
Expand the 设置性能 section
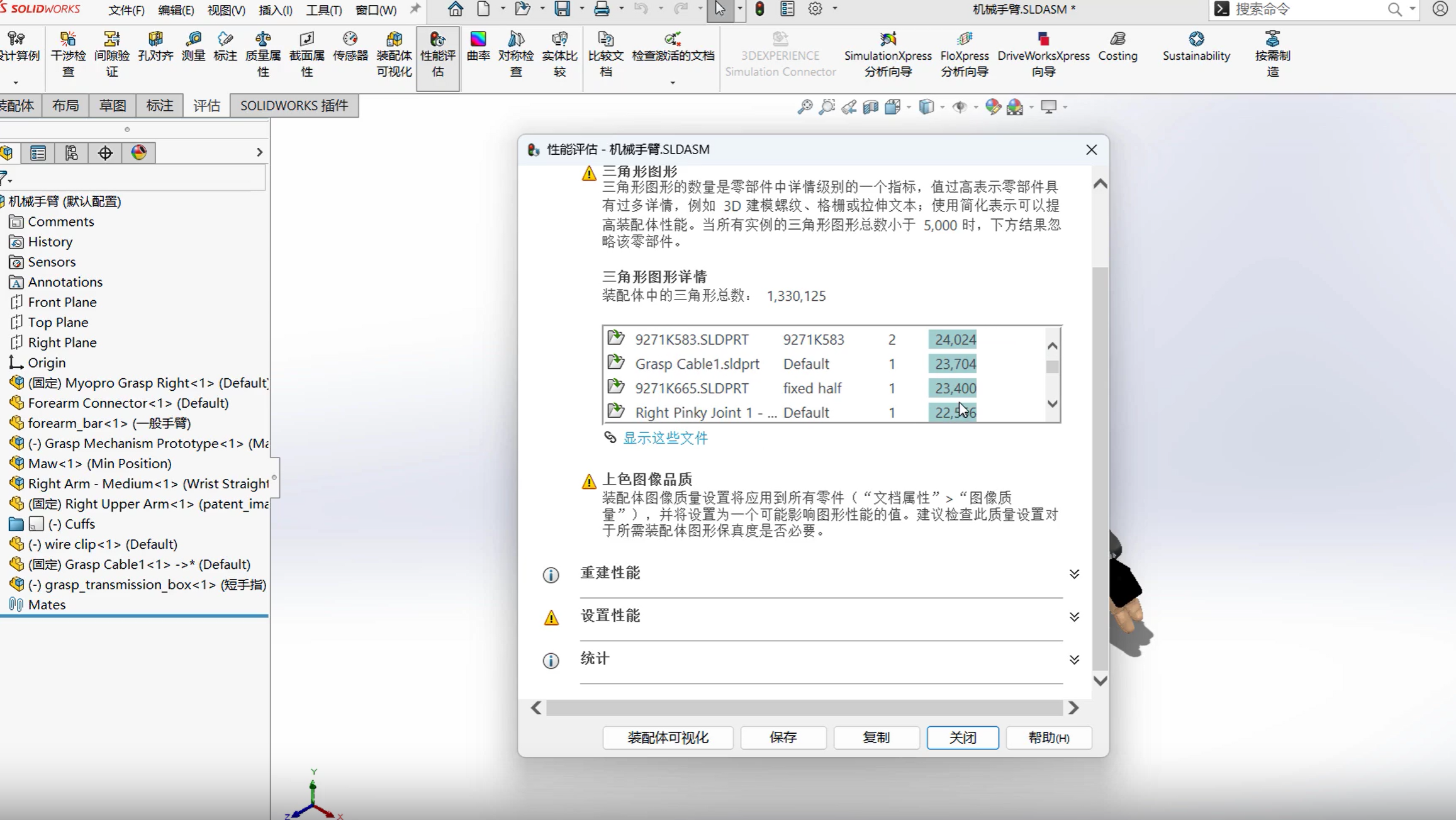pos(1073,616)
